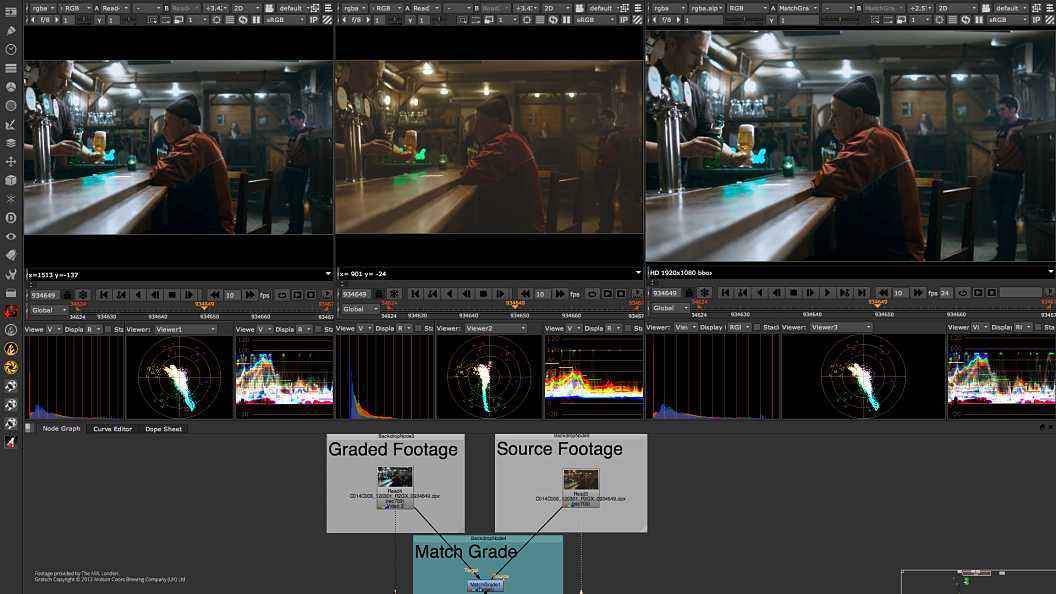This screenshot has width=1056, height=594.
Task: Open Viewer1 RGB display dropdown
Action: coord(75,8)
